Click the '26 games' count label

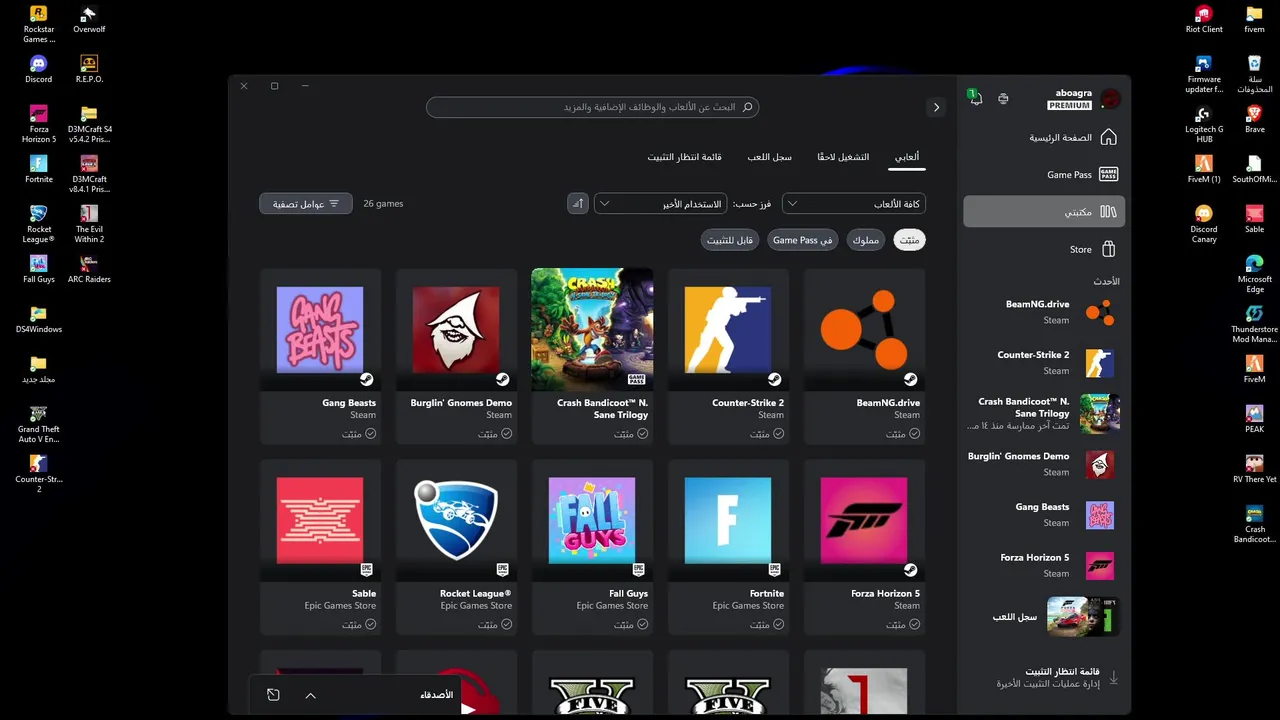[383, 204]
